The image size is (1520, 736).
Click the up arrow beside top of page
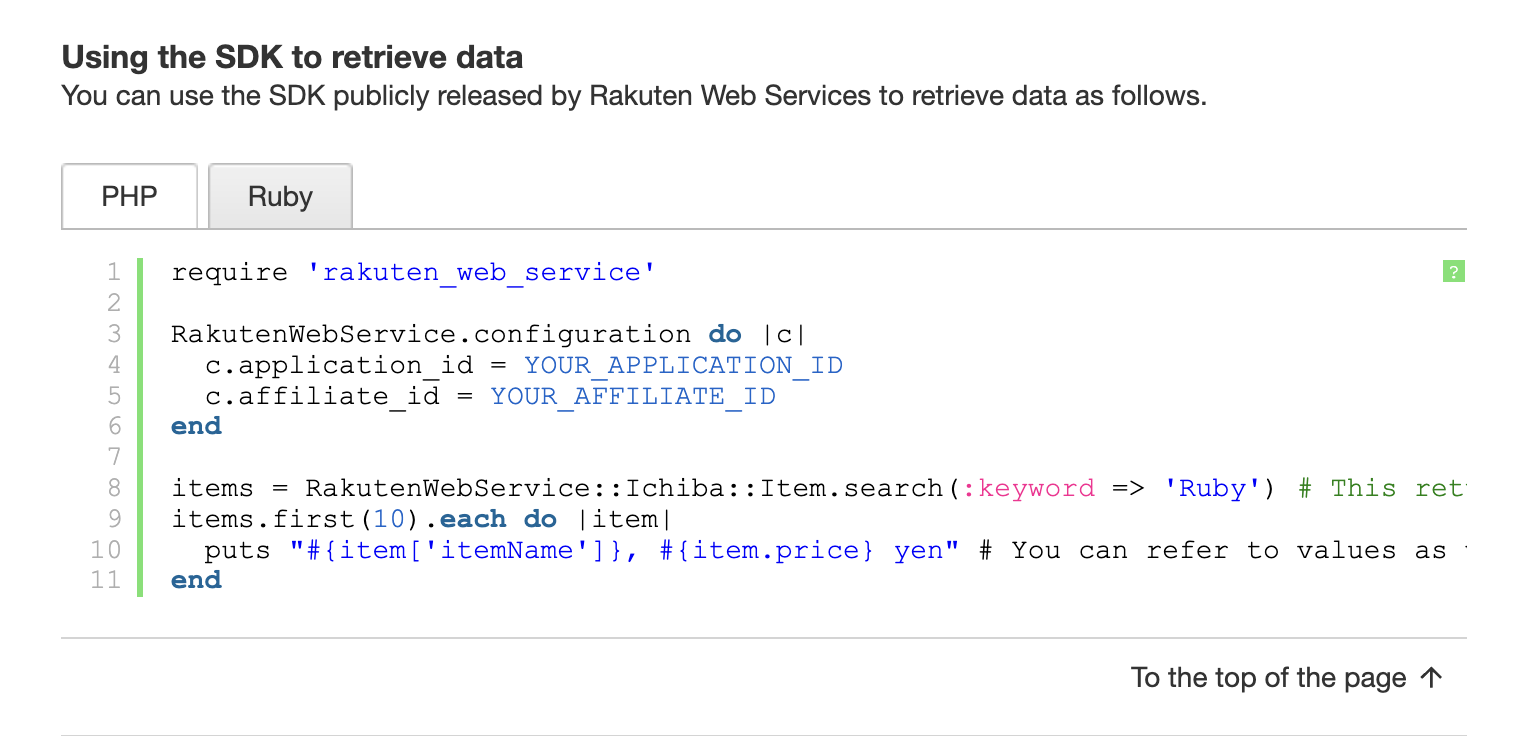(1431, 677)
